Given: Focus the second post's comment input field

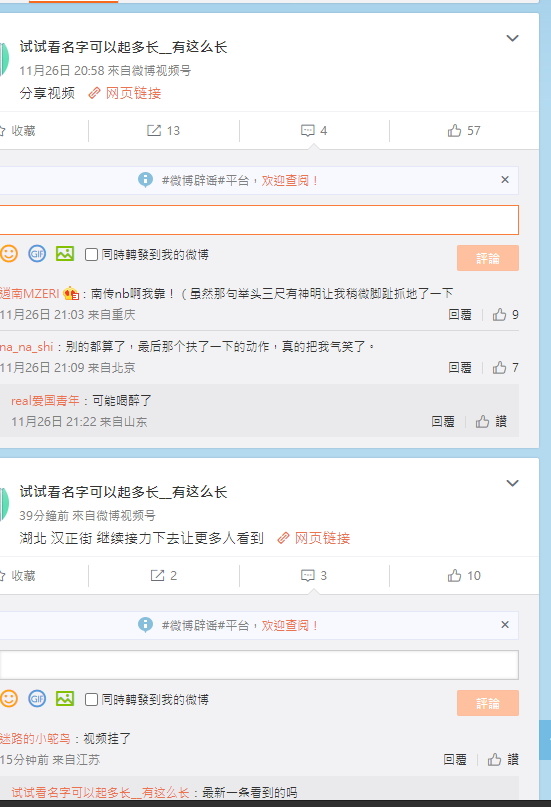Looking at the screenshot, I should [x=259, y=664].
